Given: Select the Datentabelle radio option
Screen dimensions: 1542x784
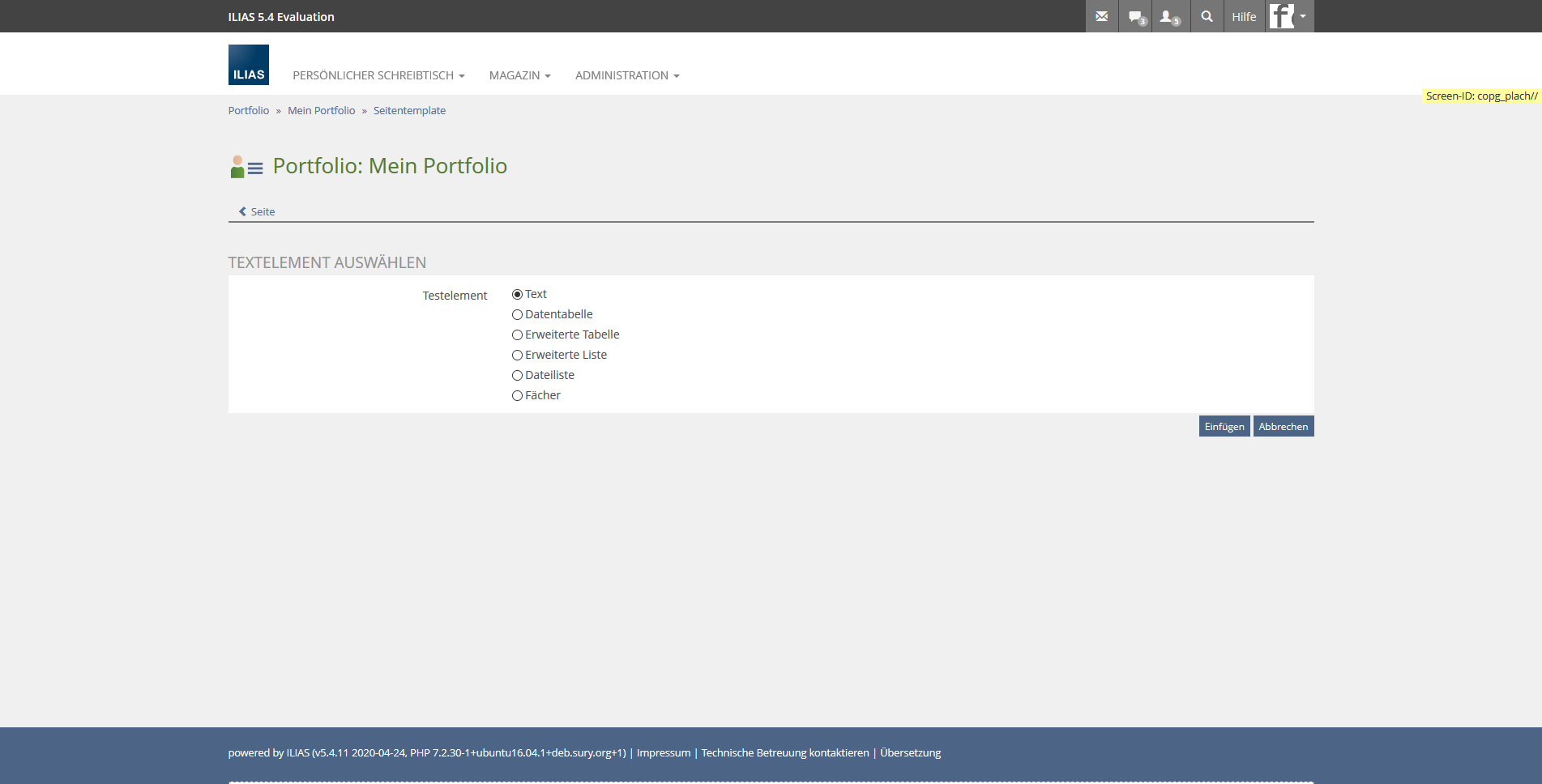Looking at the screenshot, I should click(517, 315).
